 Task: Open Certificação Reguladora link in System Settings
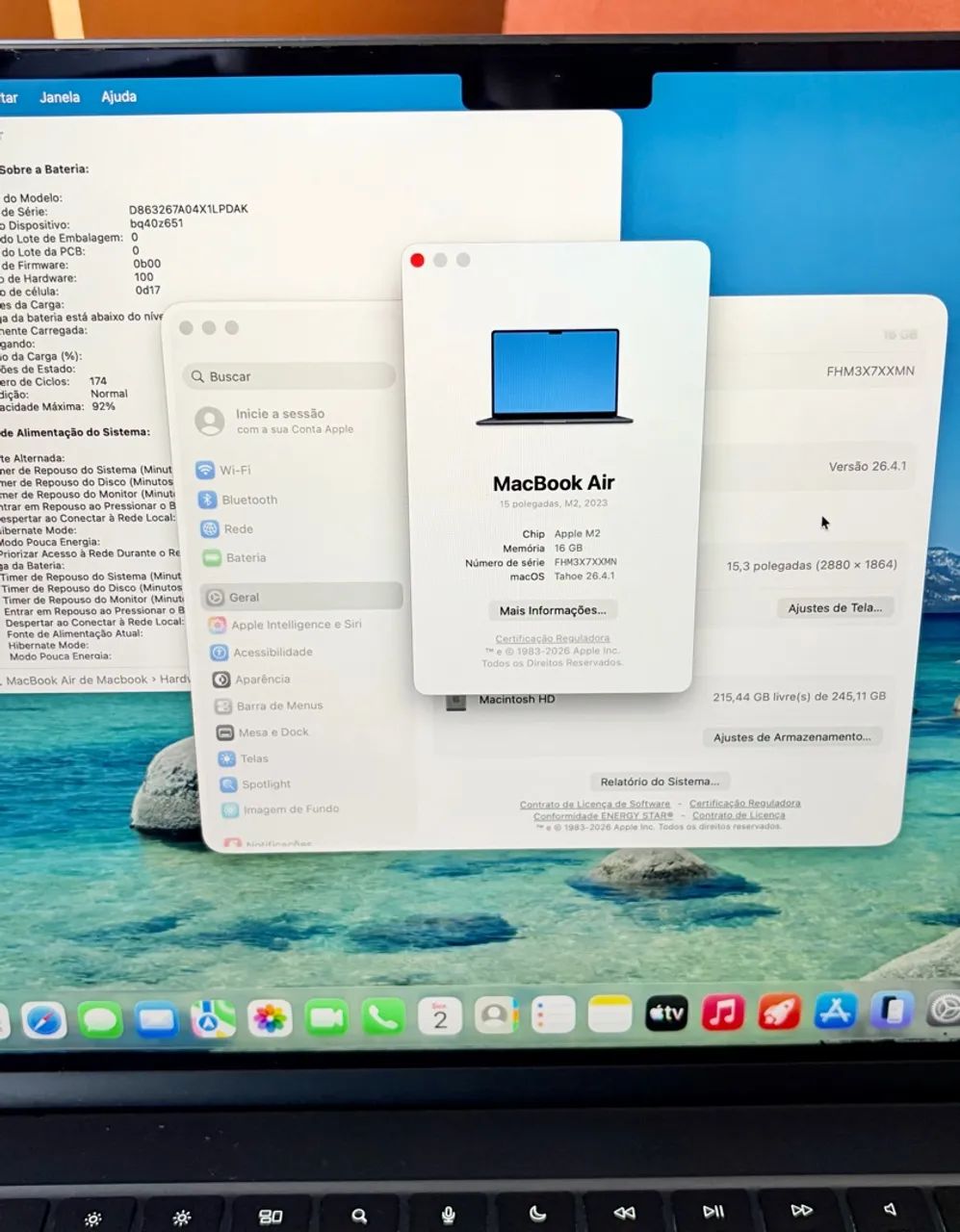click(x=744, y=803)
